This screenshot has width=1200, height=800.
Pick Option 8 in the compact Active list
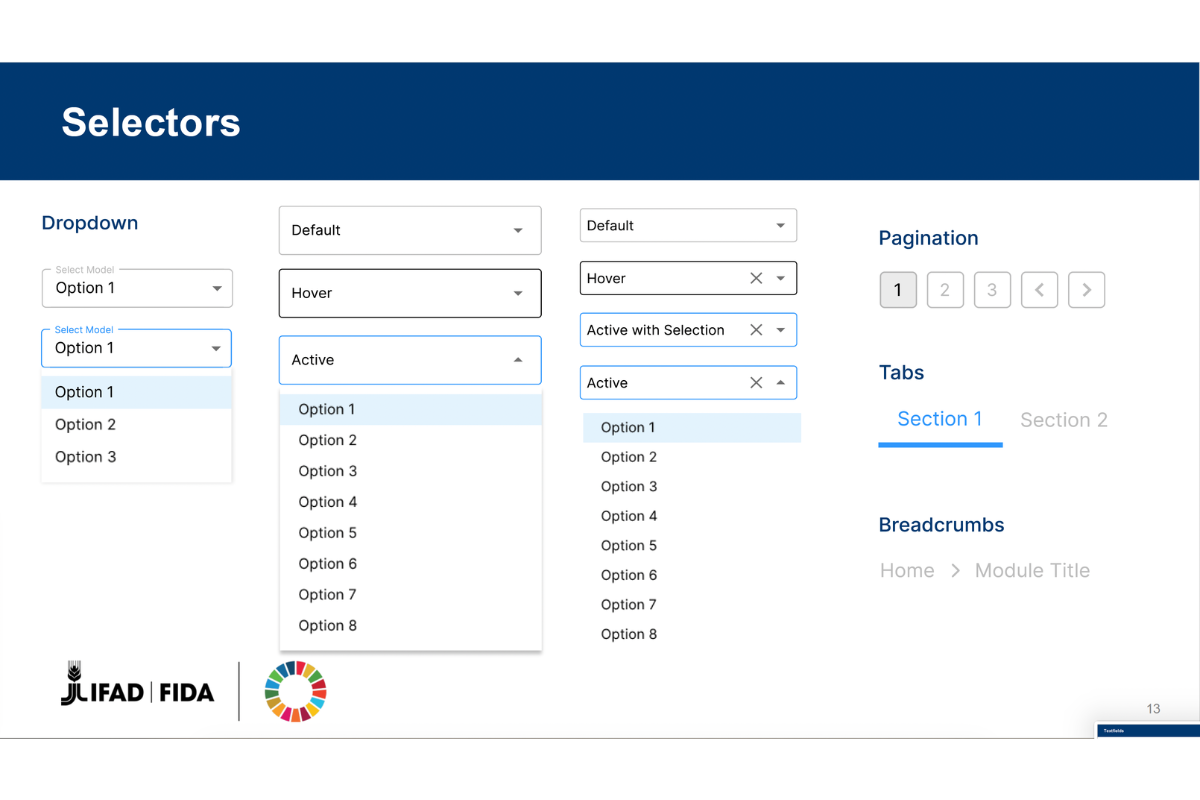629,634
